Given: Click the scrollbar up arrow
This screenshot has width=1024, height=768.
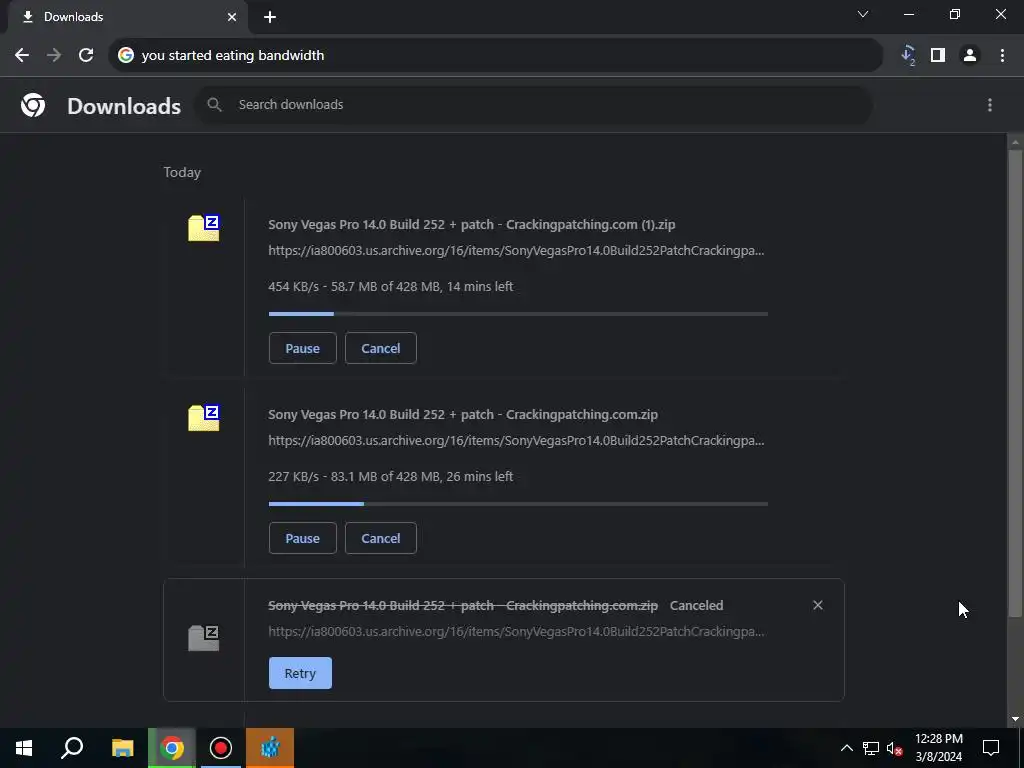Looking at the screenshot, I should 1015,141.
